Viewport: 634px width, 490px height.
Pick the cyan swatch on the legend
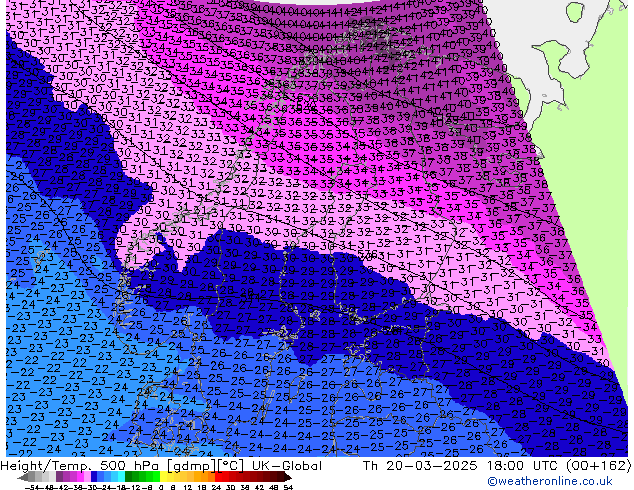tap(121, 478)
